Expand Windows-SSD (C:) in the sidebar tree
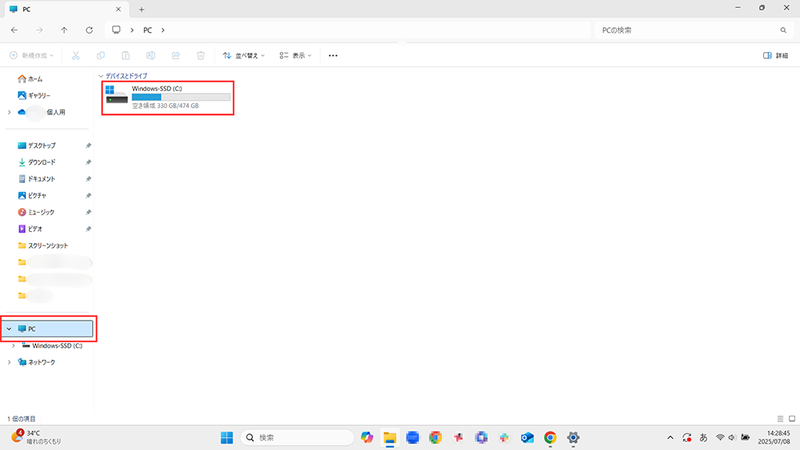Image resolution: width=800 pixels, height=450 pixels. click(13, 345)
